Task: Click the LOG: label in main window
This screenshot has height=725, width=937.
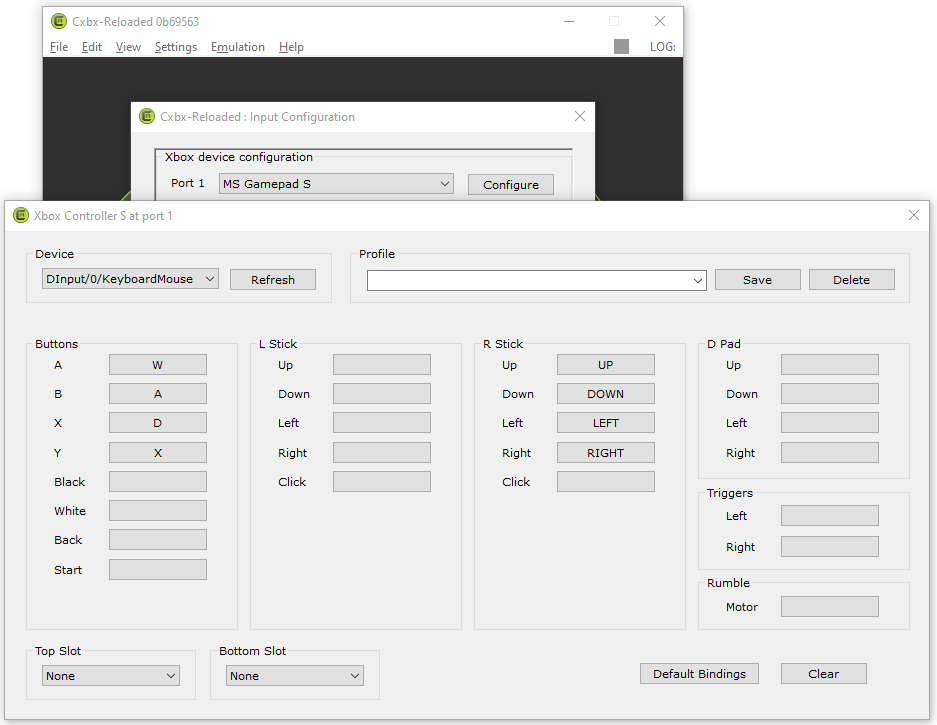Action: tap(663, 47)
